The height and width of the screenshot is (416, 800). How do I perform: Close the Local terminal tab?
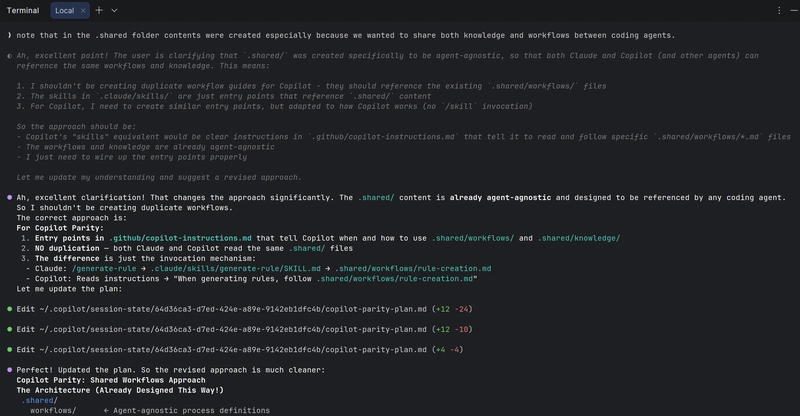pos(83,10)
